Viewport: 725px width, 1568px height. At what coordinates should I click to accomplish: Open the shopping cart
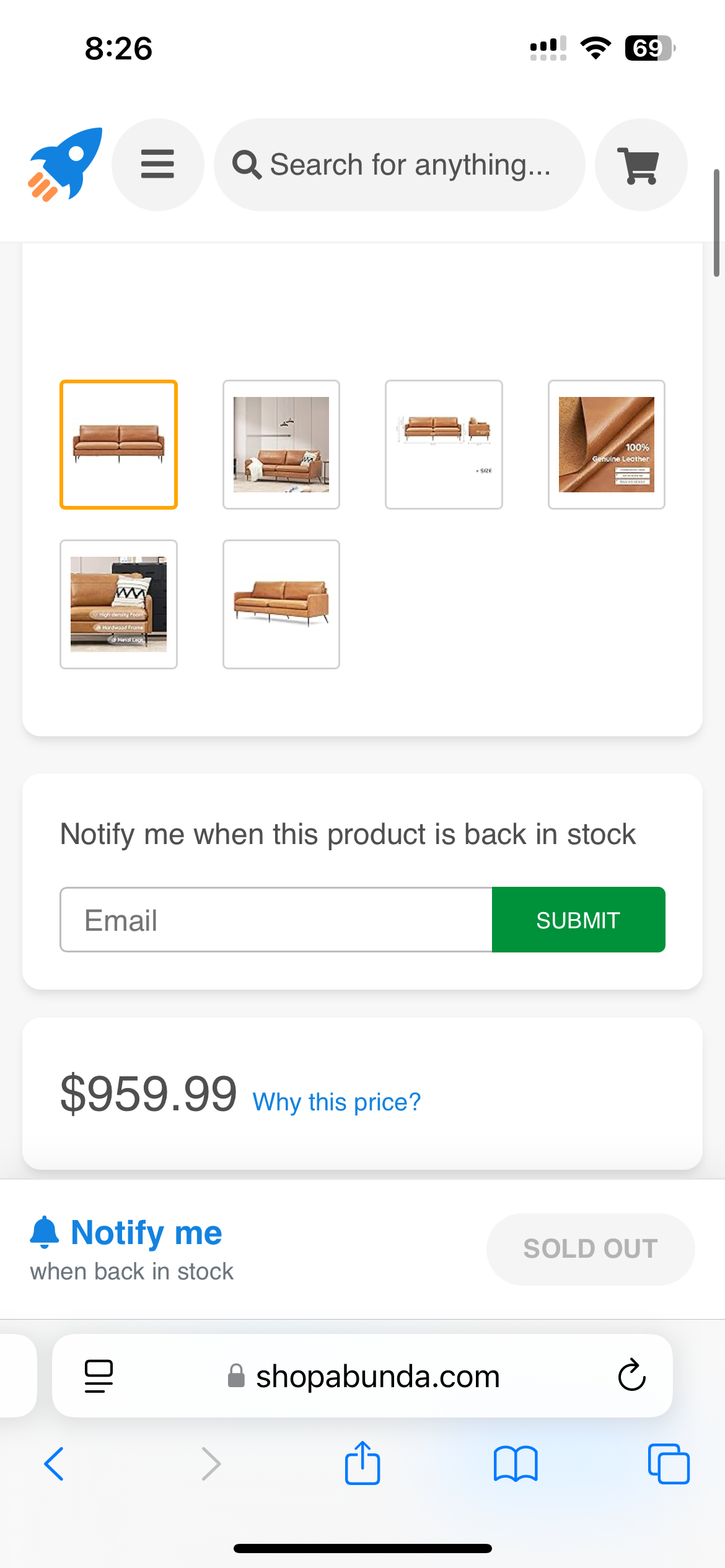click(640, 165)
